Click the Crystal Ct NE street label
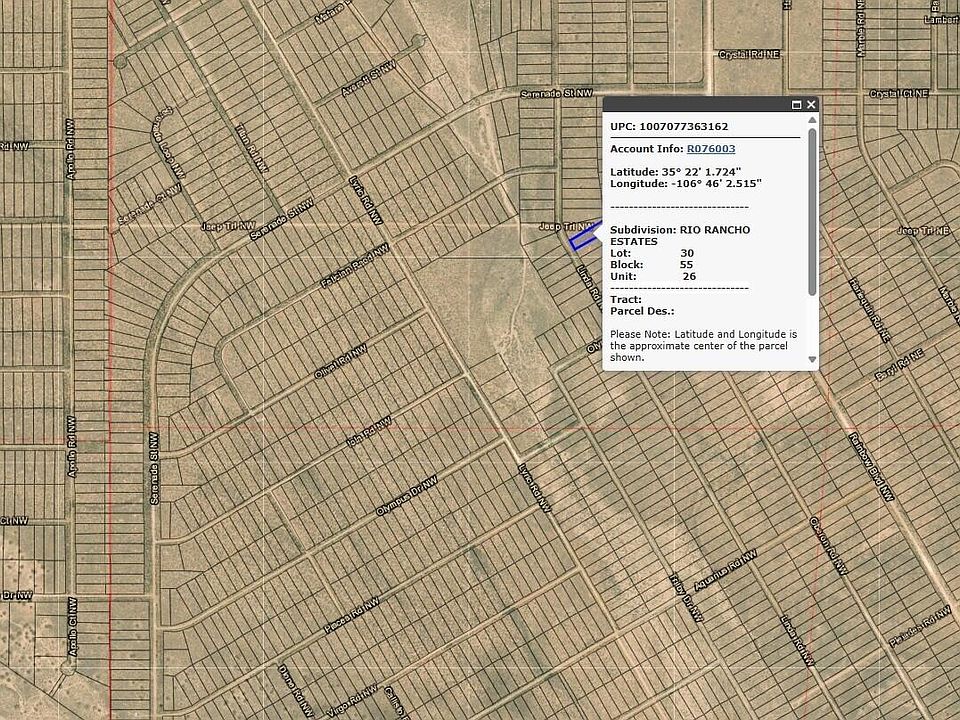The width and height of the screenshot is (960, 720). (899, 94)
